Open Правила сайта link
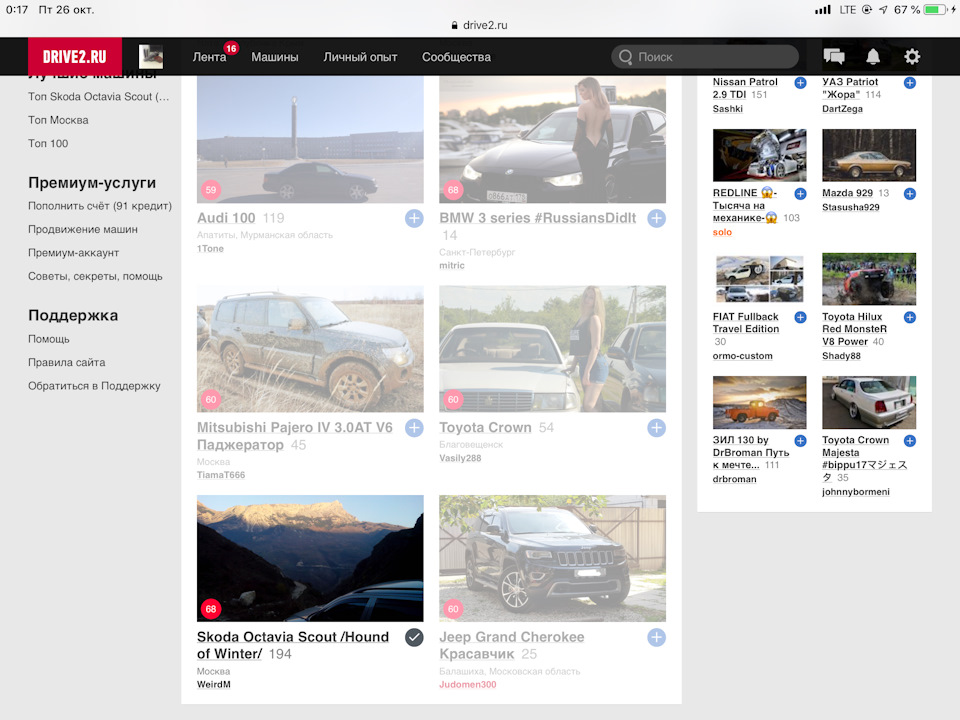 click(67, 362)
